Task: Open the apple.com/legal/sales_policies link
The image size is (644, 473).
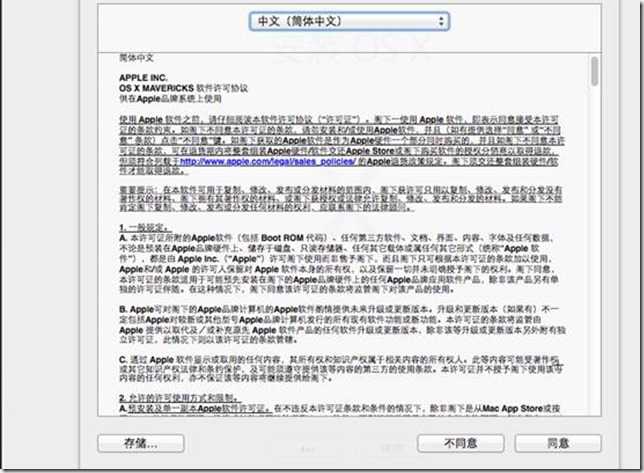Action: pos(267,161)
